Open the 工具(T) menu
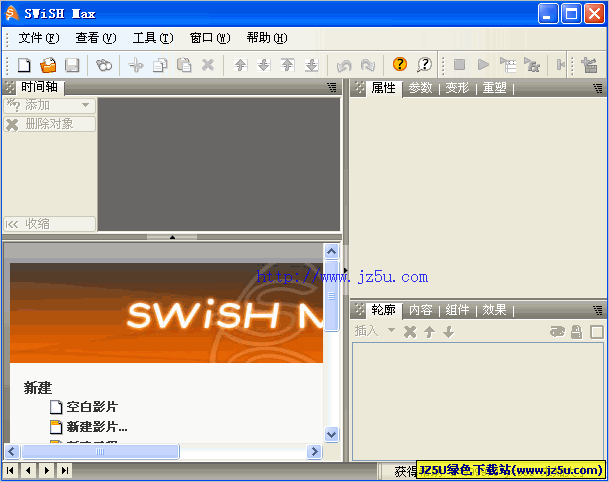 [153, 38]
